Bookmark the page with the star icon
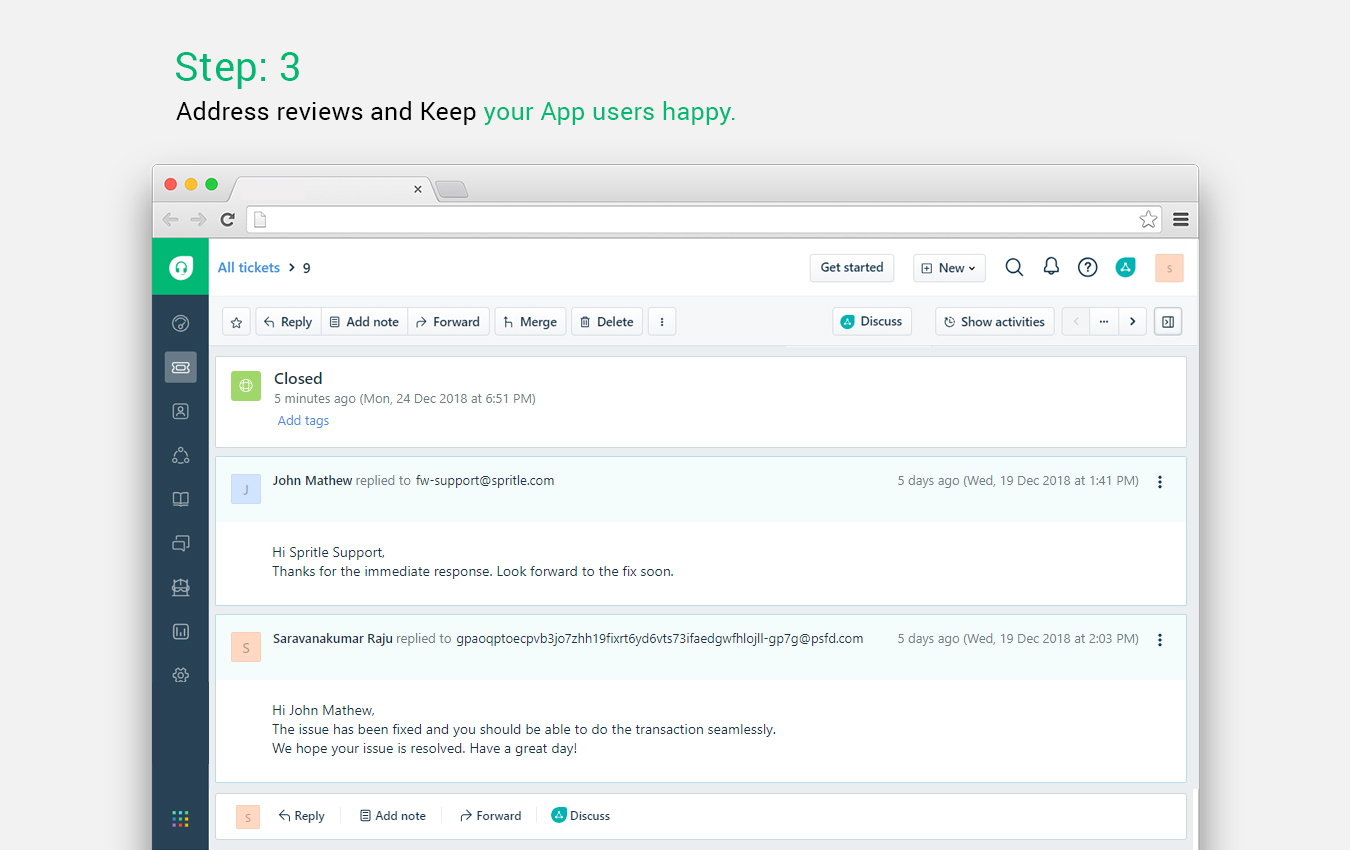Image resolution: width=1350 pixels, height=850 pixels. click(1148, 219)
